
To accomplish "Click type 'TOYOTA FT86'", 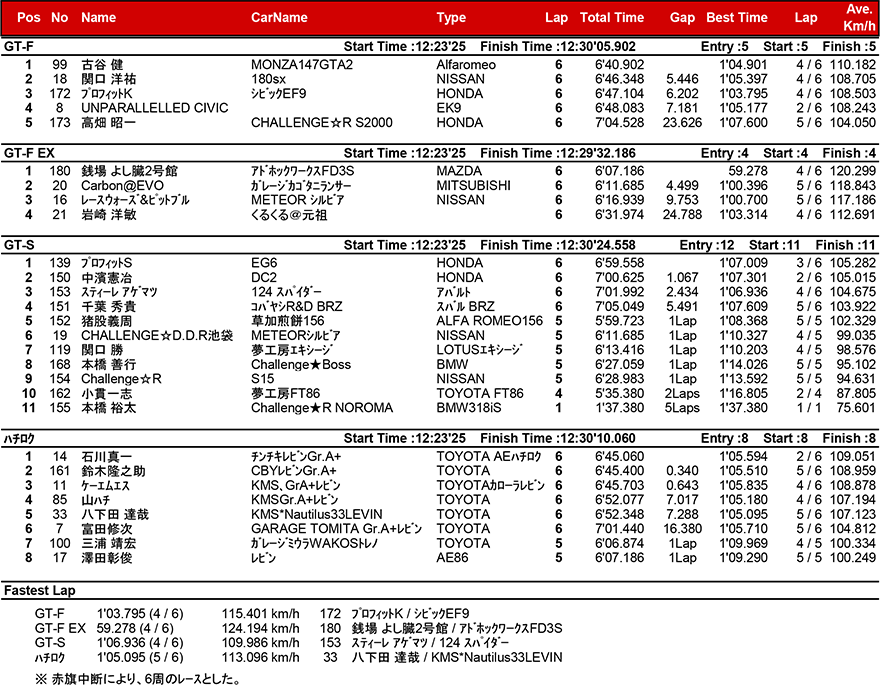I will point(480,393).
